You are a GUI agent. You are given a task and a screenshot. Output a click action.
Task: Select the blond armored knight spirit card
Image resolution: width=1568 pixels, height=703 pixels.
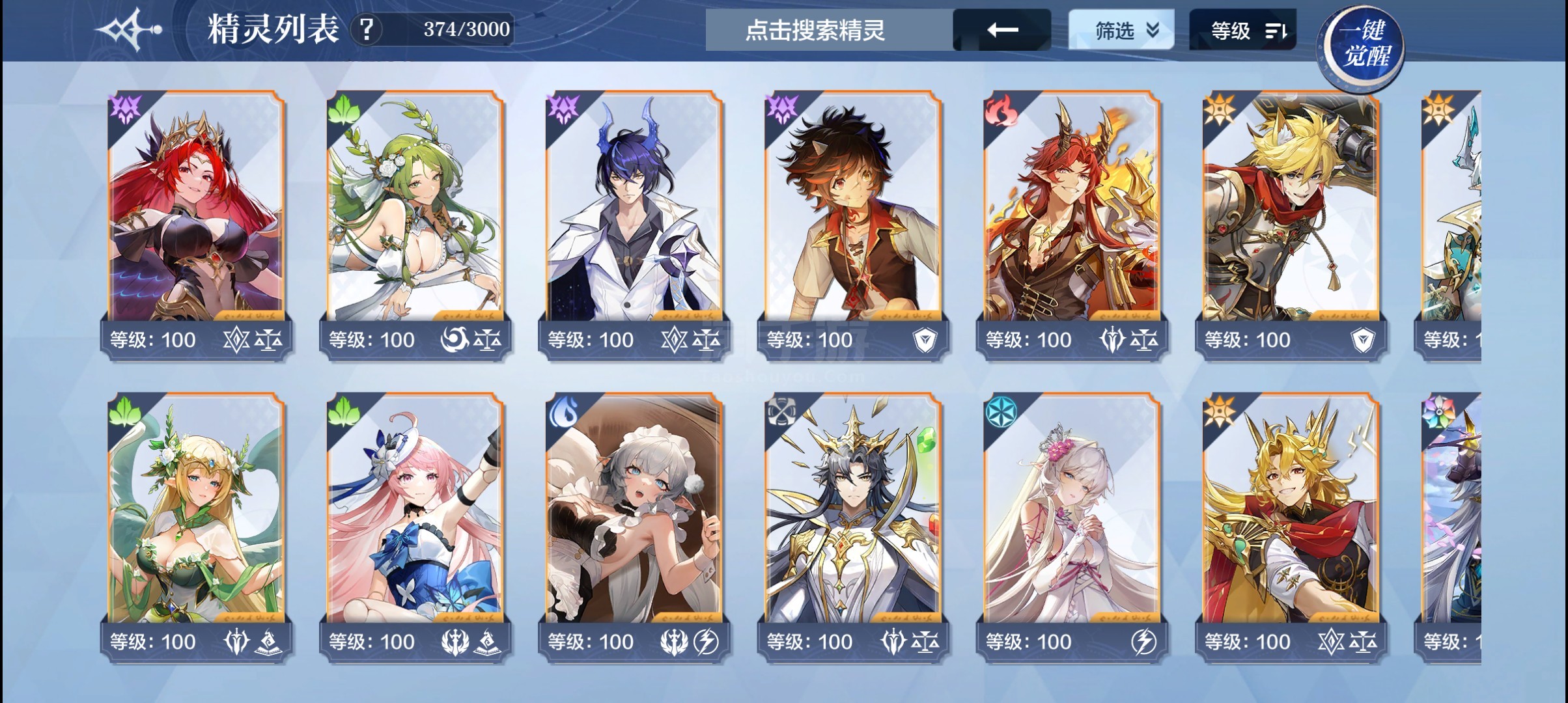click(1291, 225)
